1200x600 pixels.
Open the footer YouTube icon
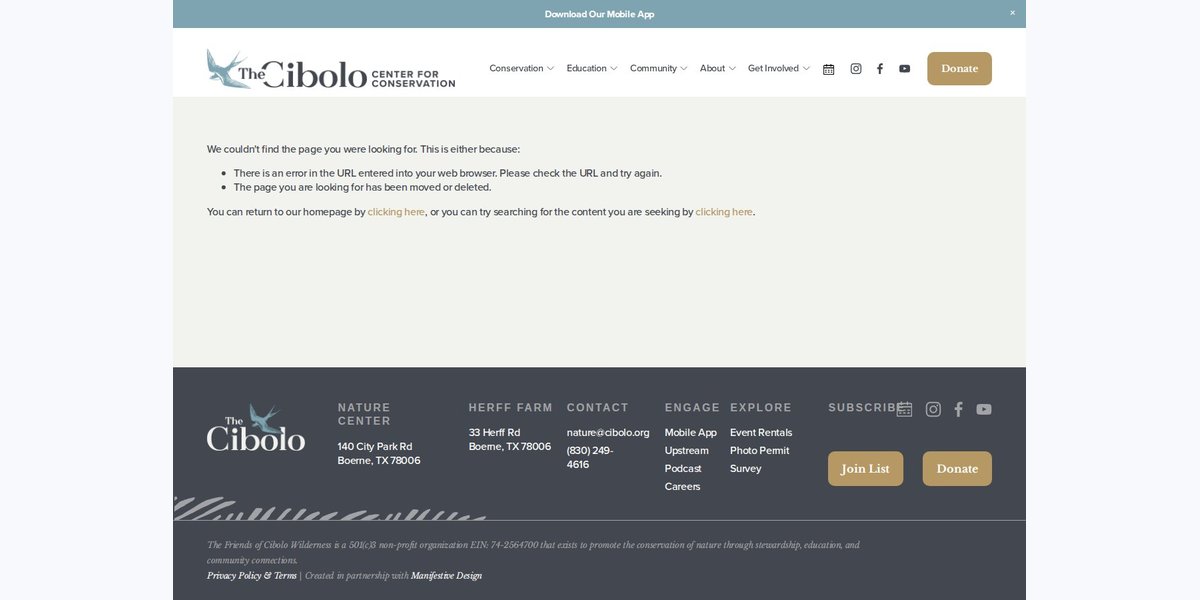(x=984, y=409)
